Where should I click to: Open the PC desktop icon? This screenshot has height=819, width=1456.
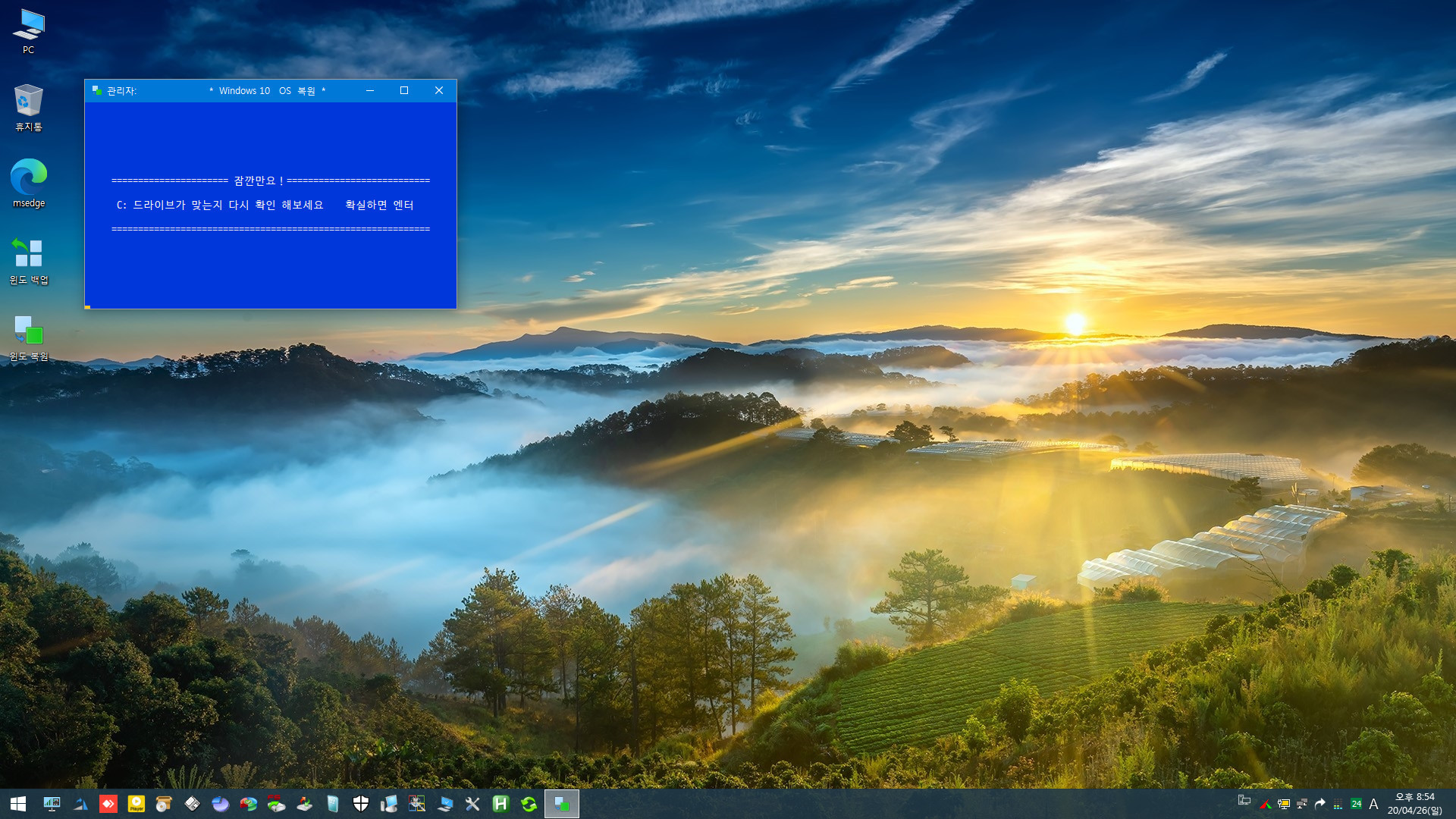click(28, 31)
